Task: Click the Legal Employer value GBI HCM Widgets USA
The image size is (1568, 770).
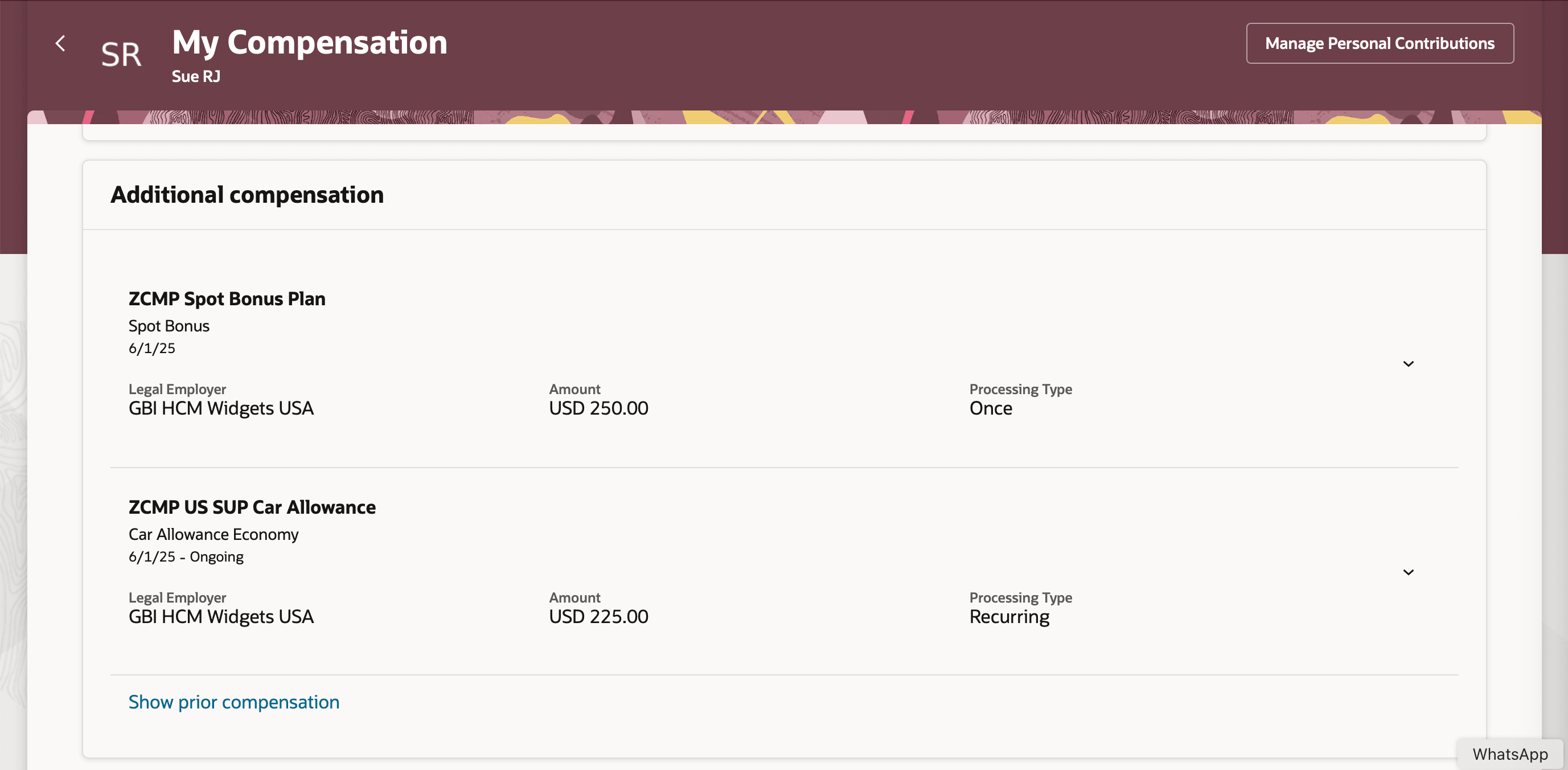Action: coord(221,408)
